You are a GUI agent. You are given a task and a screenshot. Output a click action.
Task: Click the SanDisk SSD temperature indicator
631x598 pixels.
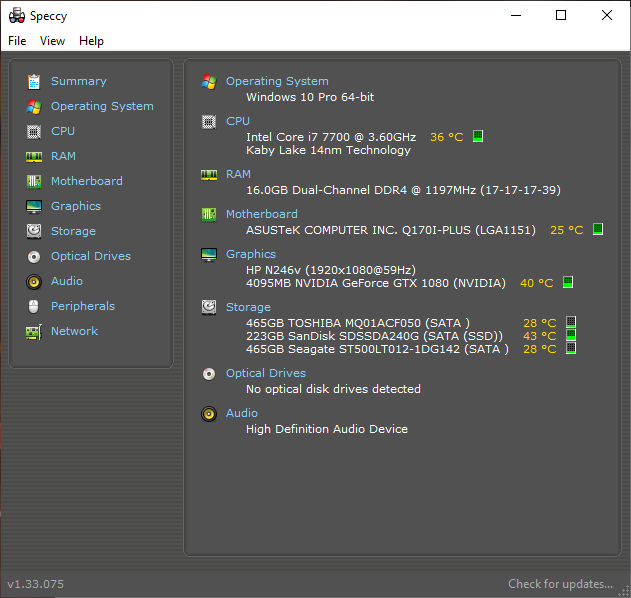571,335
